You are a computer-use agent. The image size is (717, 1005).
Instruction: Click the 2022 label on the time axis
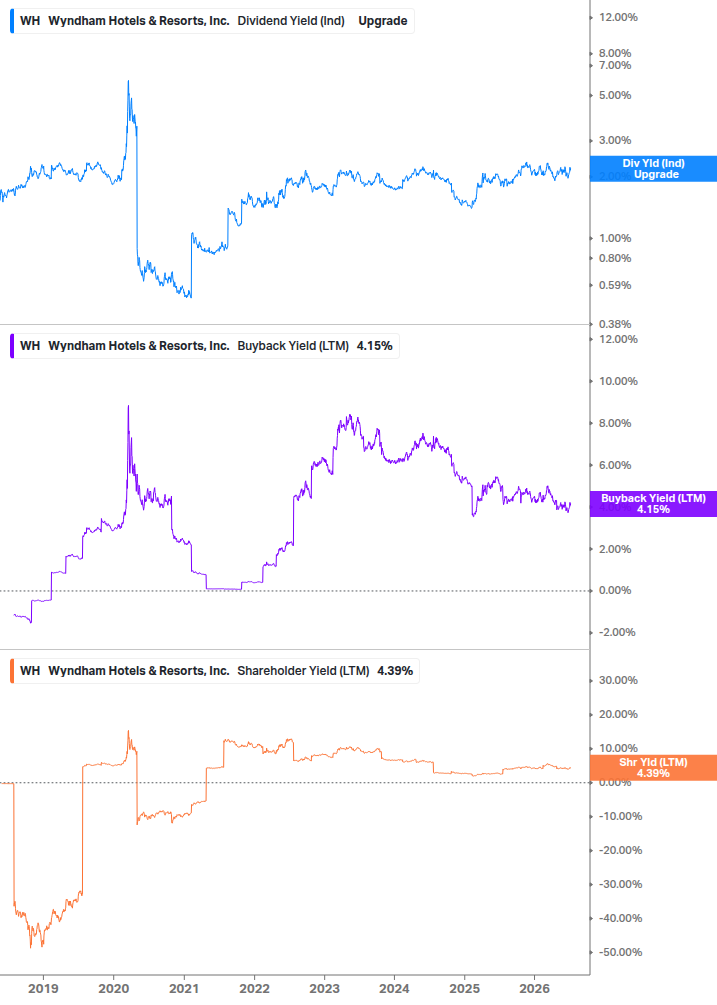pos(254,989)
